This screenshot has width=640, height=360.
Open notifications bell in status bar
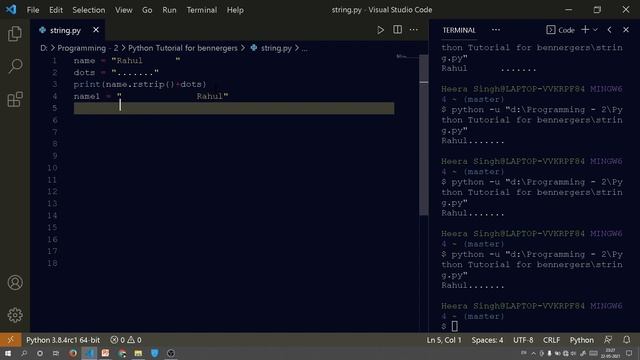pos(627,340)
